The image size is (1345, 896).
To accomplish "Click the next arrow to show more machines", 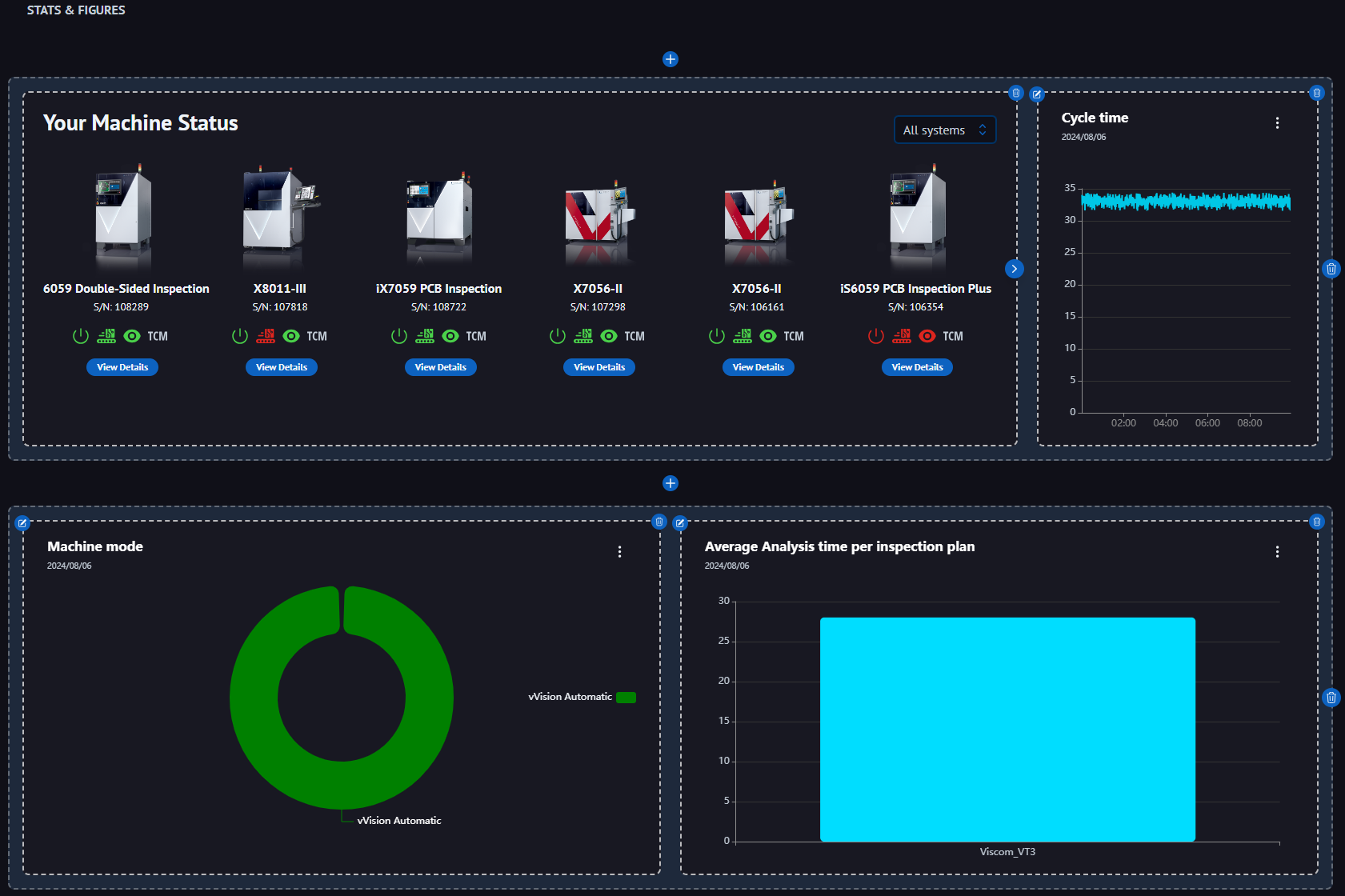I will [1014, 269].
